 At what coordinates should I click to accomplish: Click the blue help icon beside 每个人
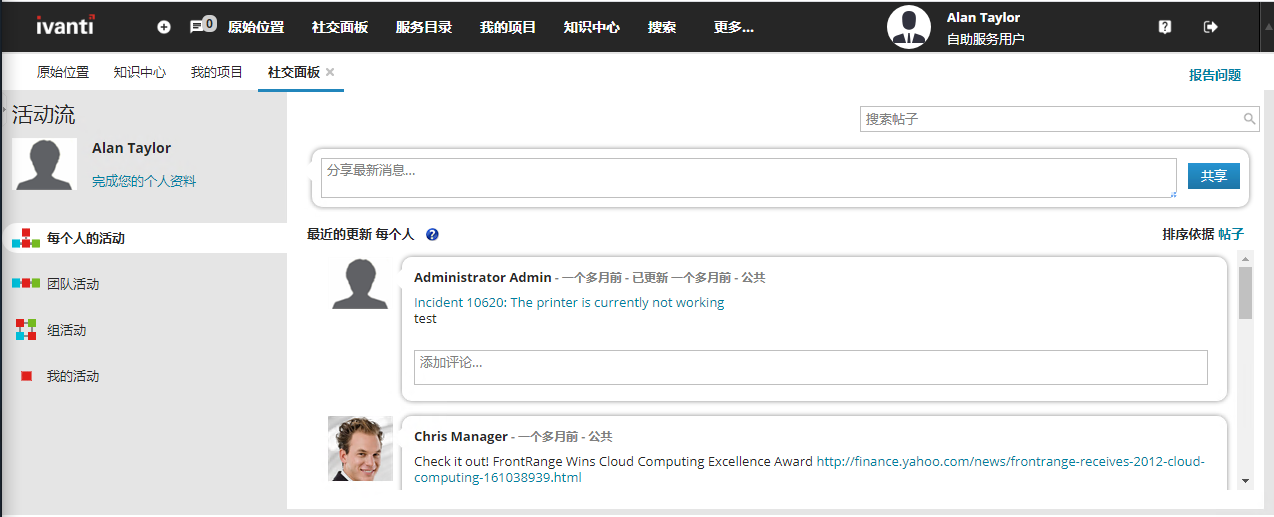click(x=432, y=235)
